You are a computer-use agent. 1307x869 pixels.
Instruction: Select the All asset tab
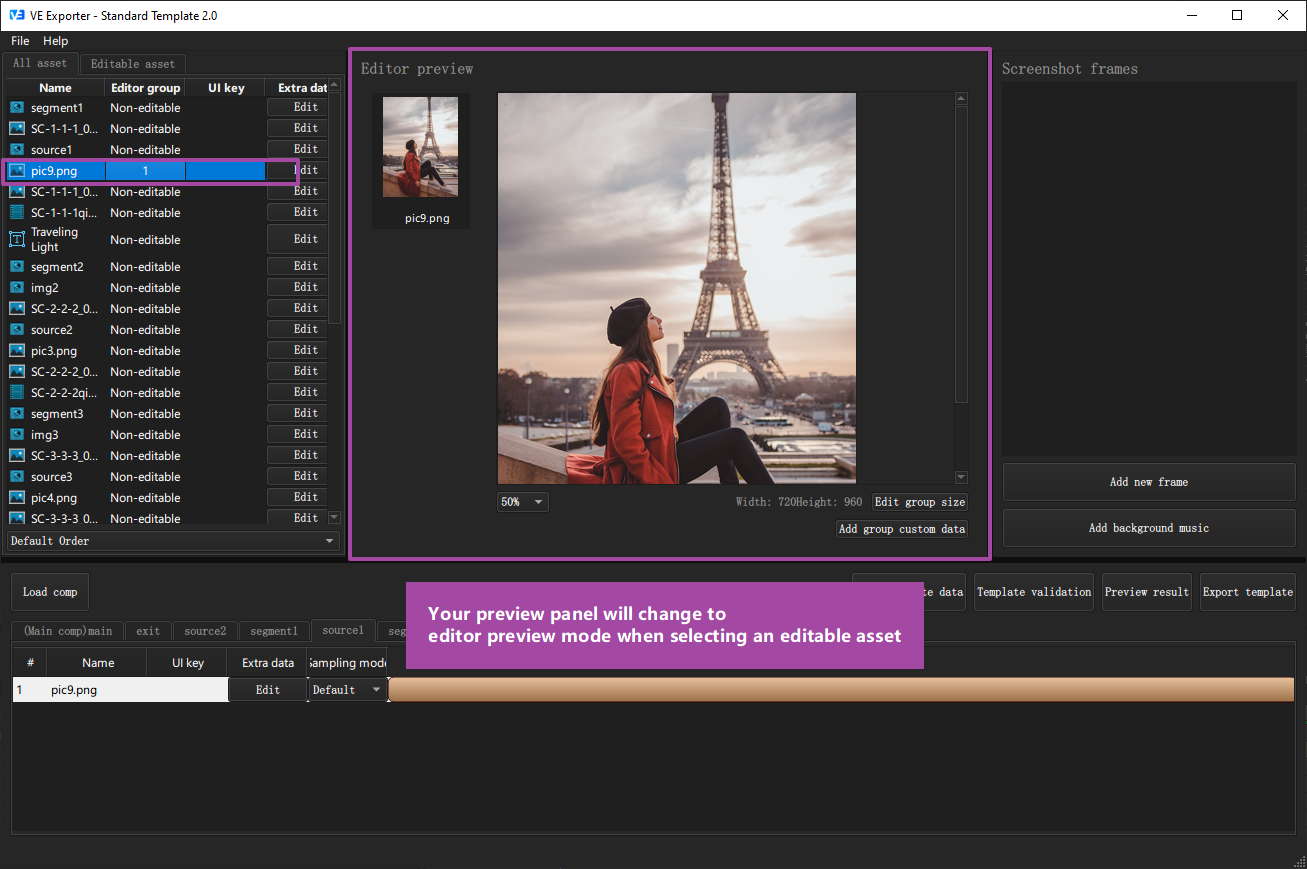click(x=40, y=63)
